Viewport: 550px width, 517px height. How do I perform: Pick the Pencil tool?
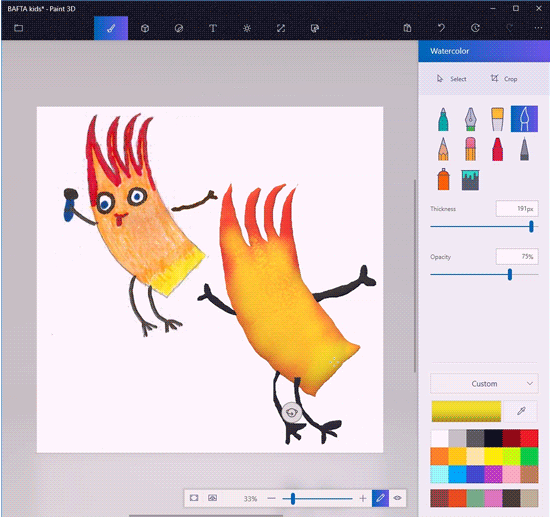click(443, 149)
